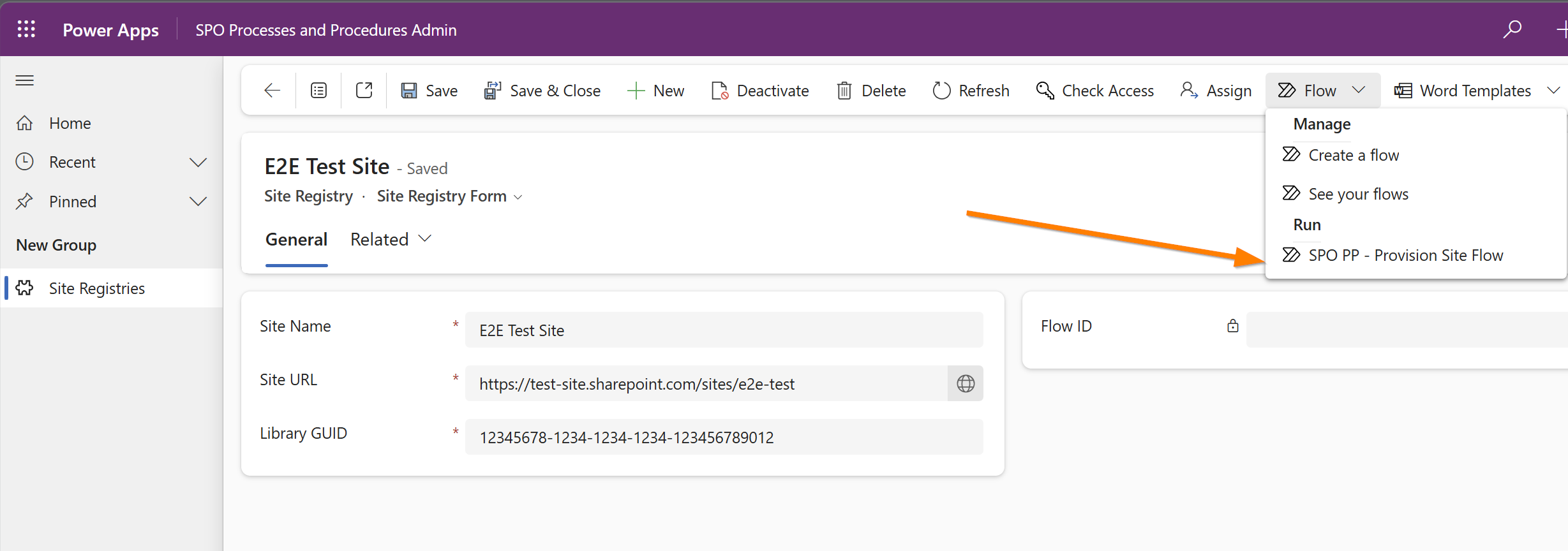Click the Site Registries puzzle icon
The width and height of the screenshot is (1568, 551).
pyautogui.click(x=25, y=288)
